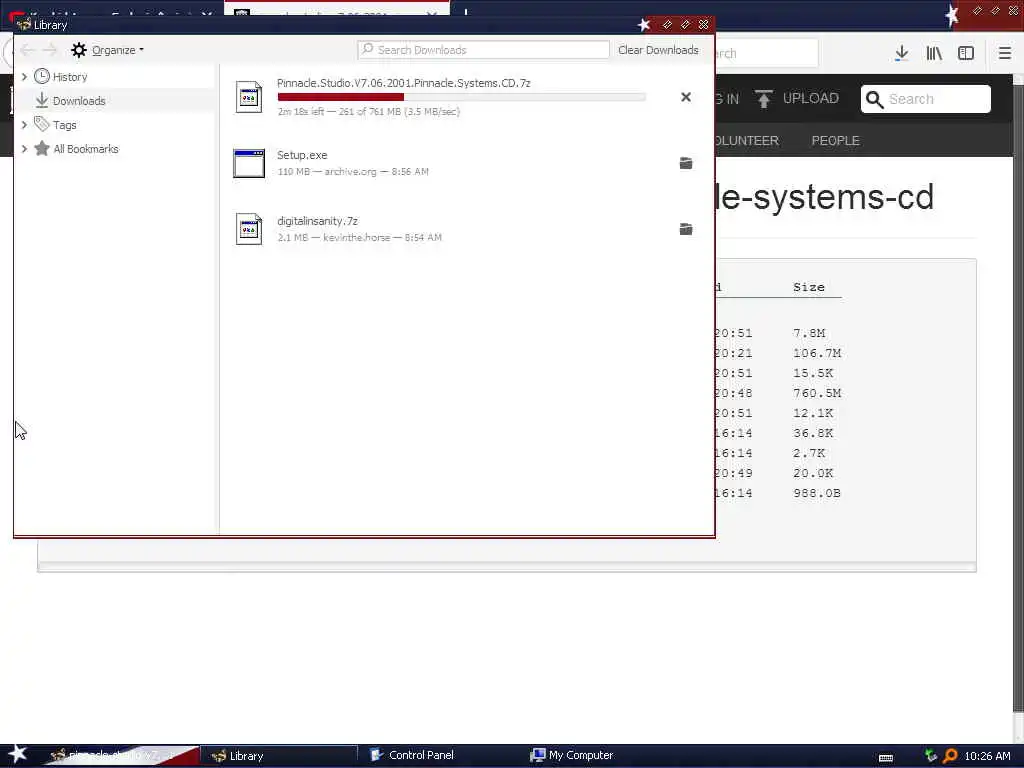Go forward in the Library window
This screenshot has width=1024, height=768.
pyautogui.click(x=50, y=50)
